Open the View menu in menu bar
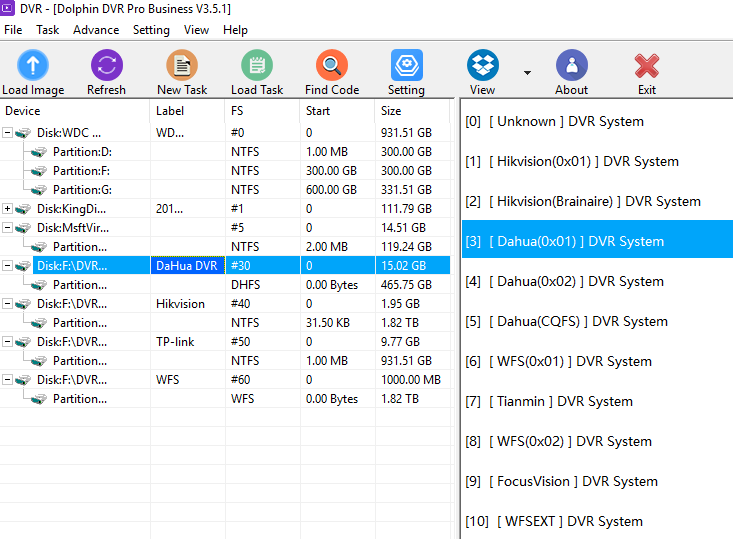Image resolution: width=733 pixels, height=539 pixels. click(196, 30)
